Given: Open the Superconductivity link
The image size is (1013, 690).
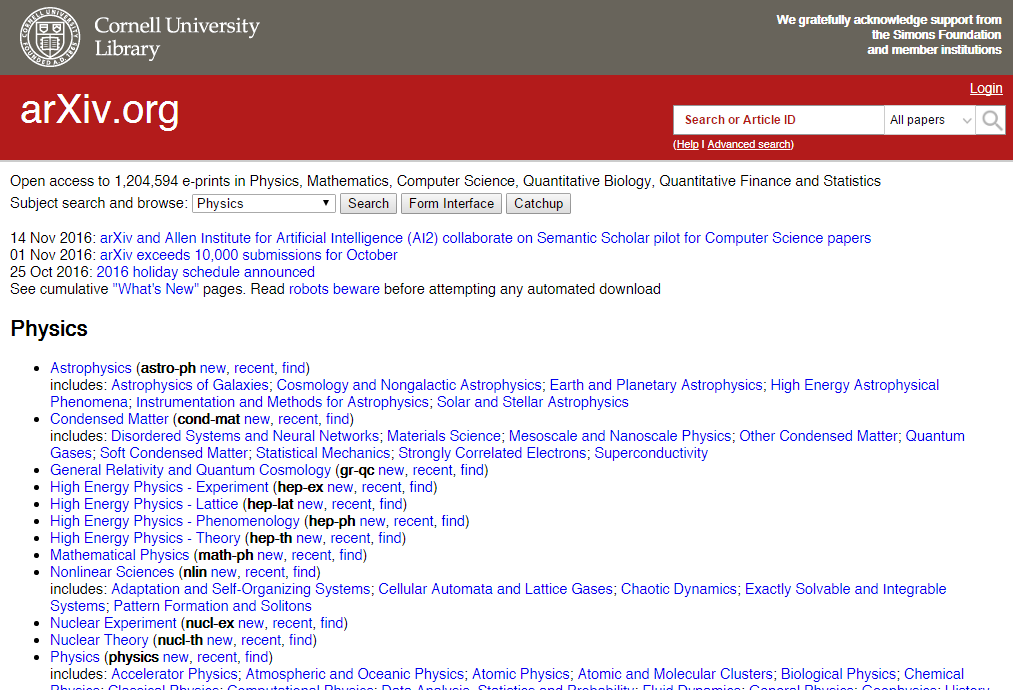Looking at the screenshot, I should point(651,453).
